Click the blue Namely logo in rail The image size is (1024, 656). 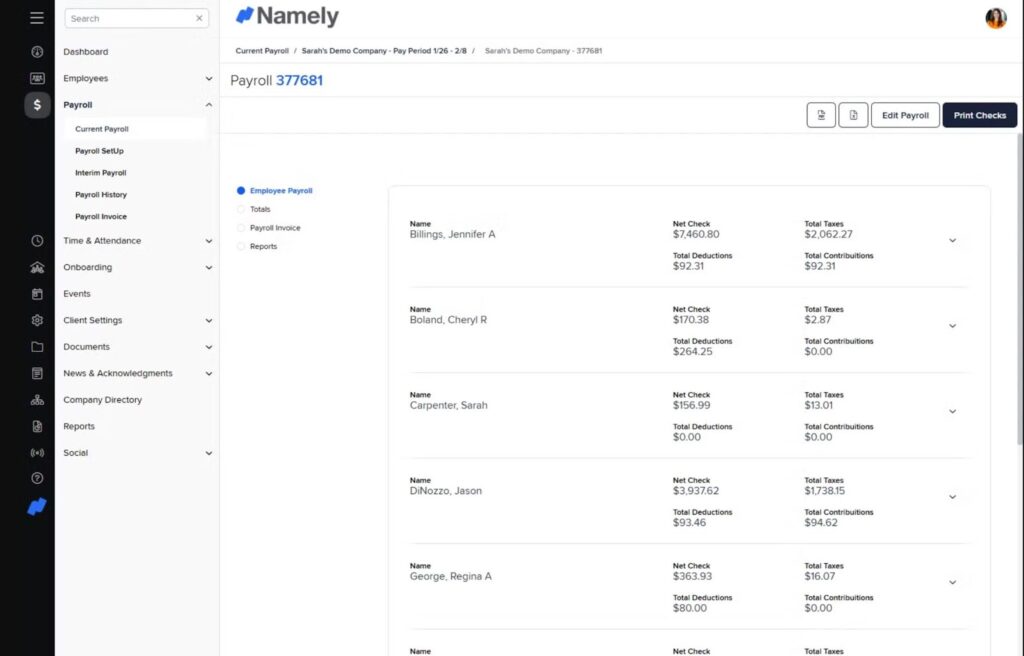pos(37,506)
